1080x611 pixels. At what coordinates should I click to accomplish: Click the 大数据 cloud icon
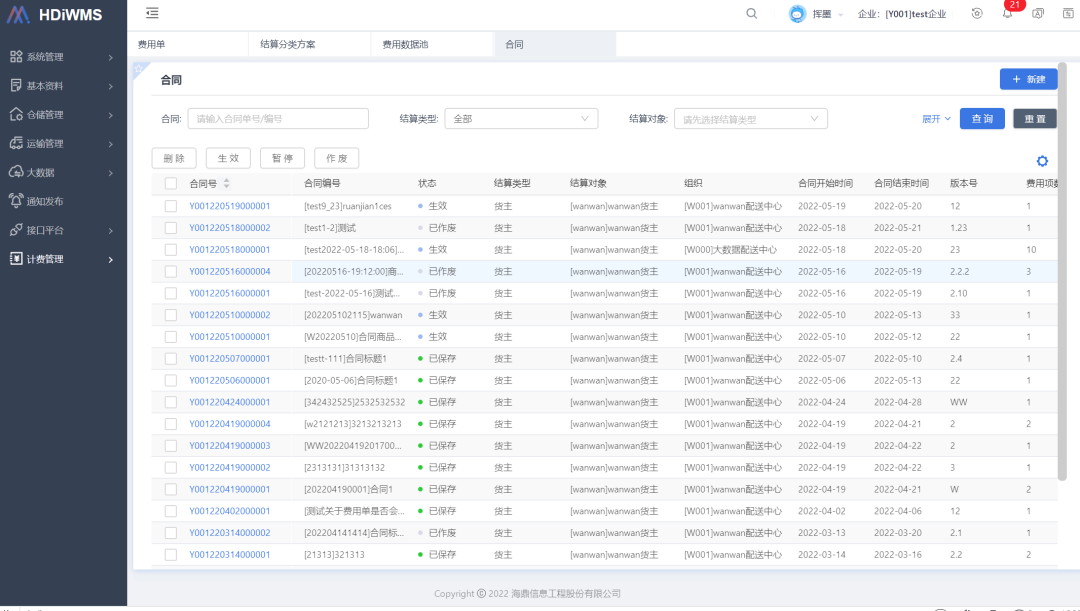pyautogui.click(x=16, y=172)
